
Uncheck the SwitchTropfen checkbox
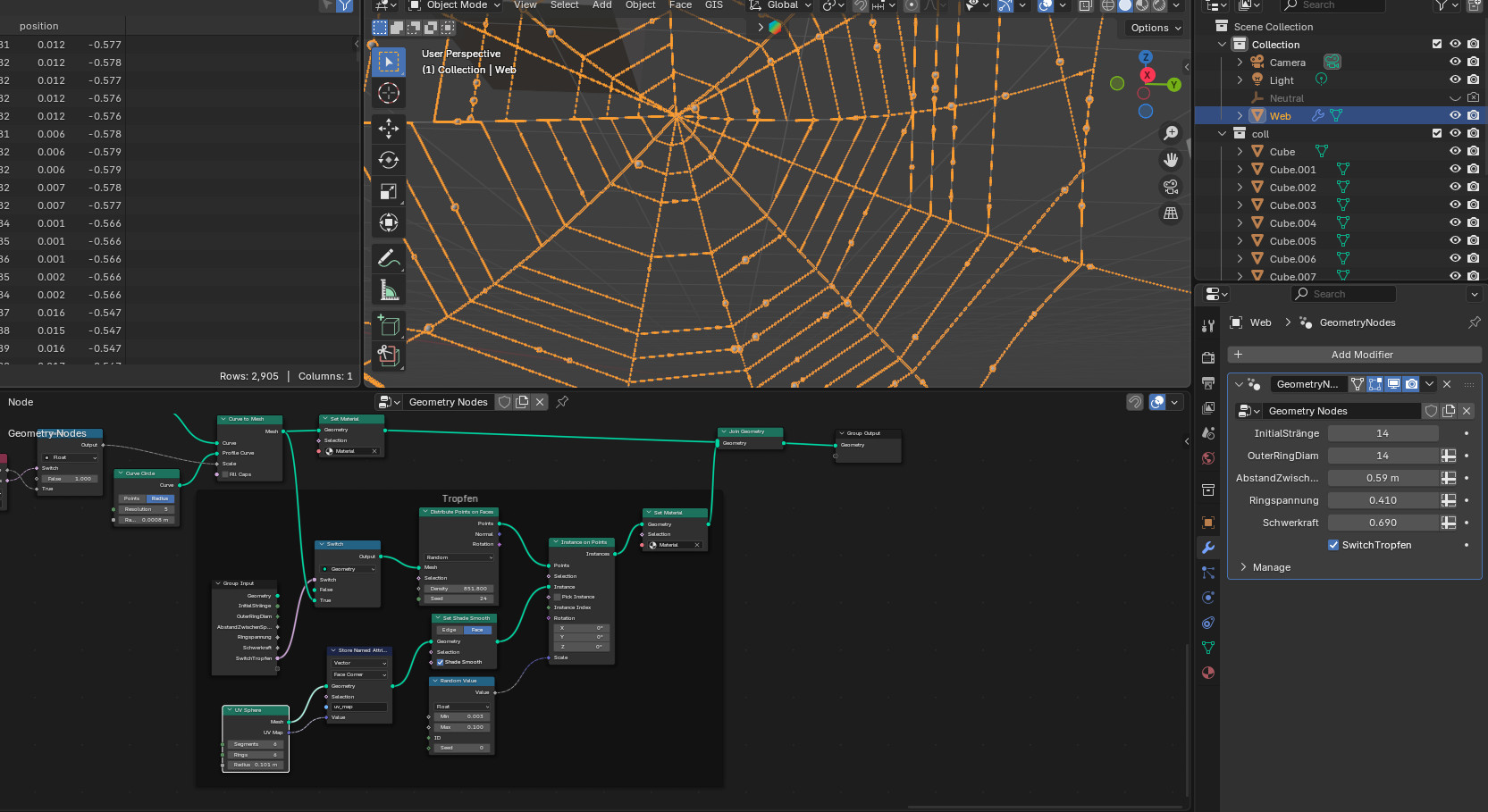1333,545
